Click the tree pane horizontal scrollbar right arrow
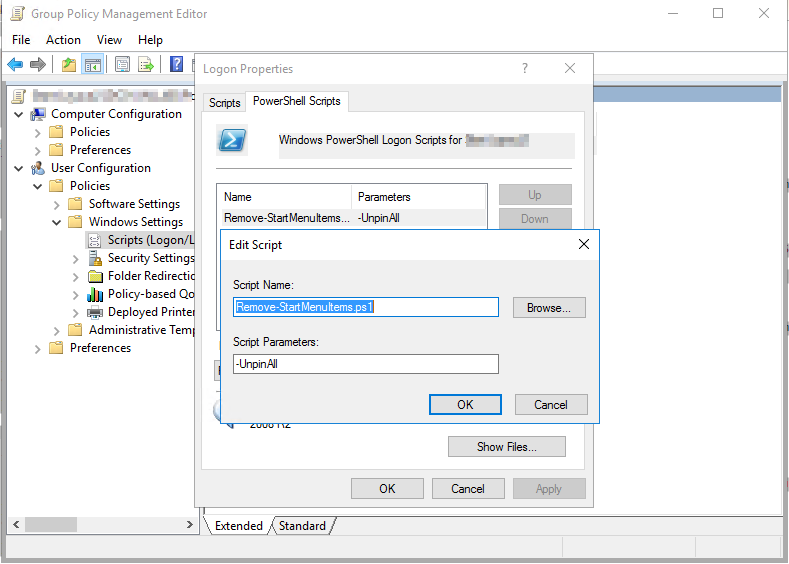The width and height of the screenshot is (789, 564). click(x=191, y=524)
